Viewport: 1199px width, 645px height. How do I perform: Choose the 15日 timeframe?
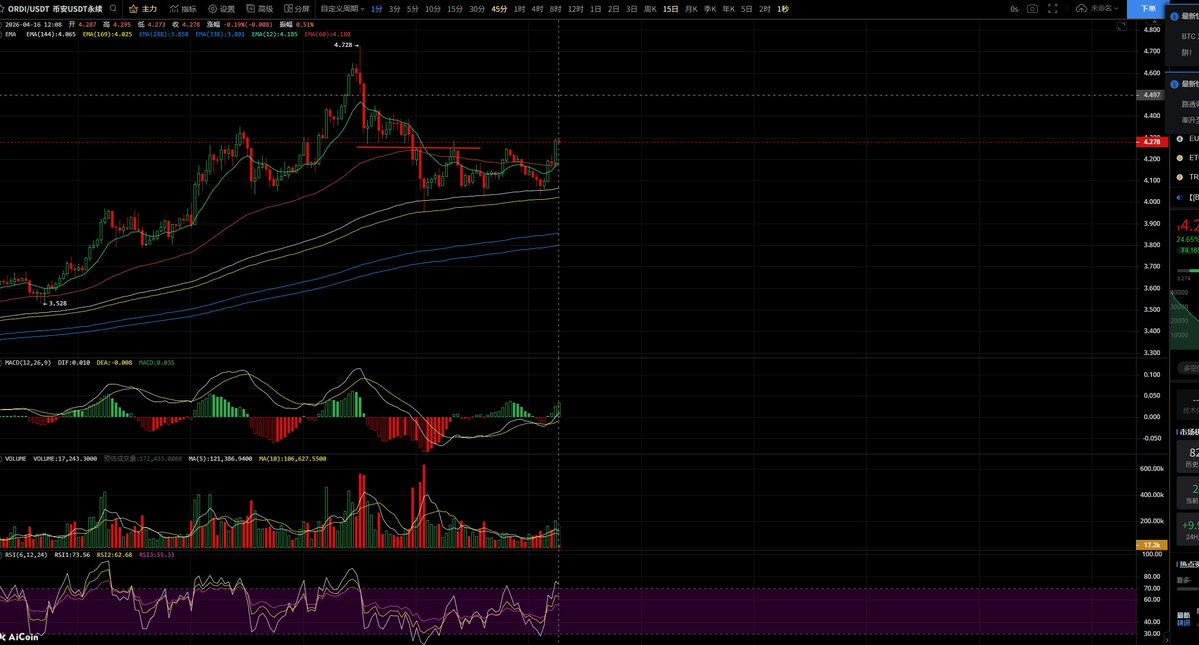point(671,9)
